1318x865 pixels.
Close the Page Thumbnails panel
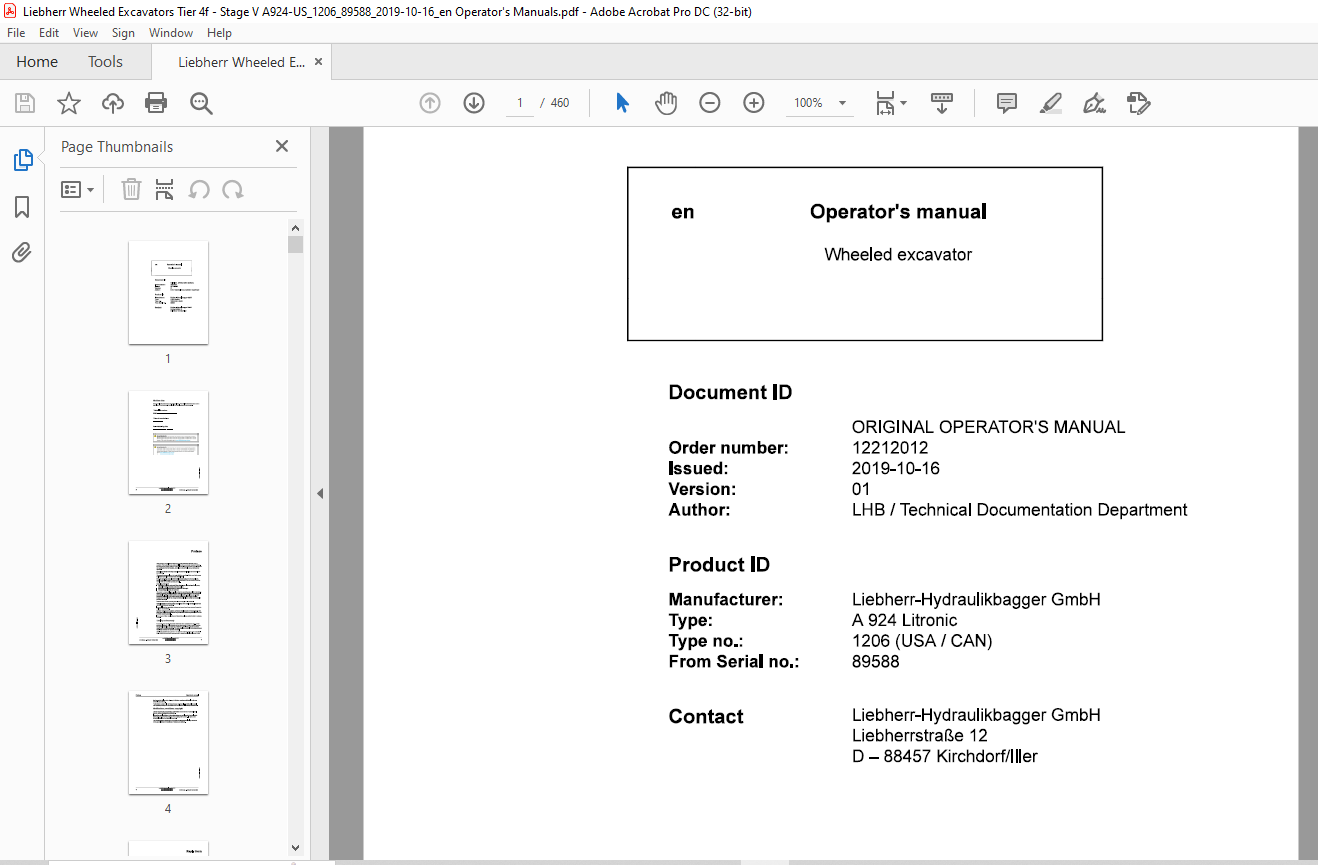point(282,146)
